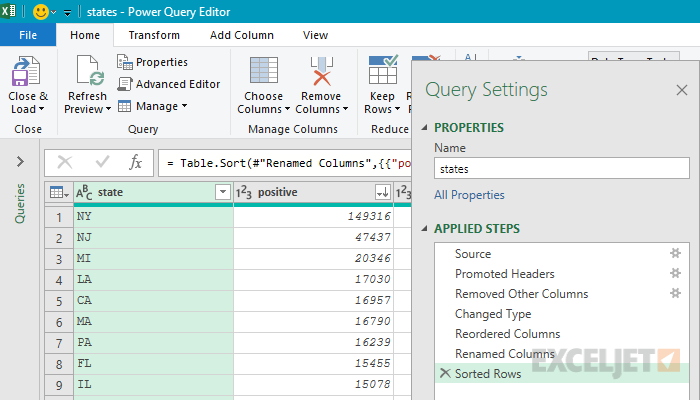Open settings gear for Source step

click(x=675, y=253)
